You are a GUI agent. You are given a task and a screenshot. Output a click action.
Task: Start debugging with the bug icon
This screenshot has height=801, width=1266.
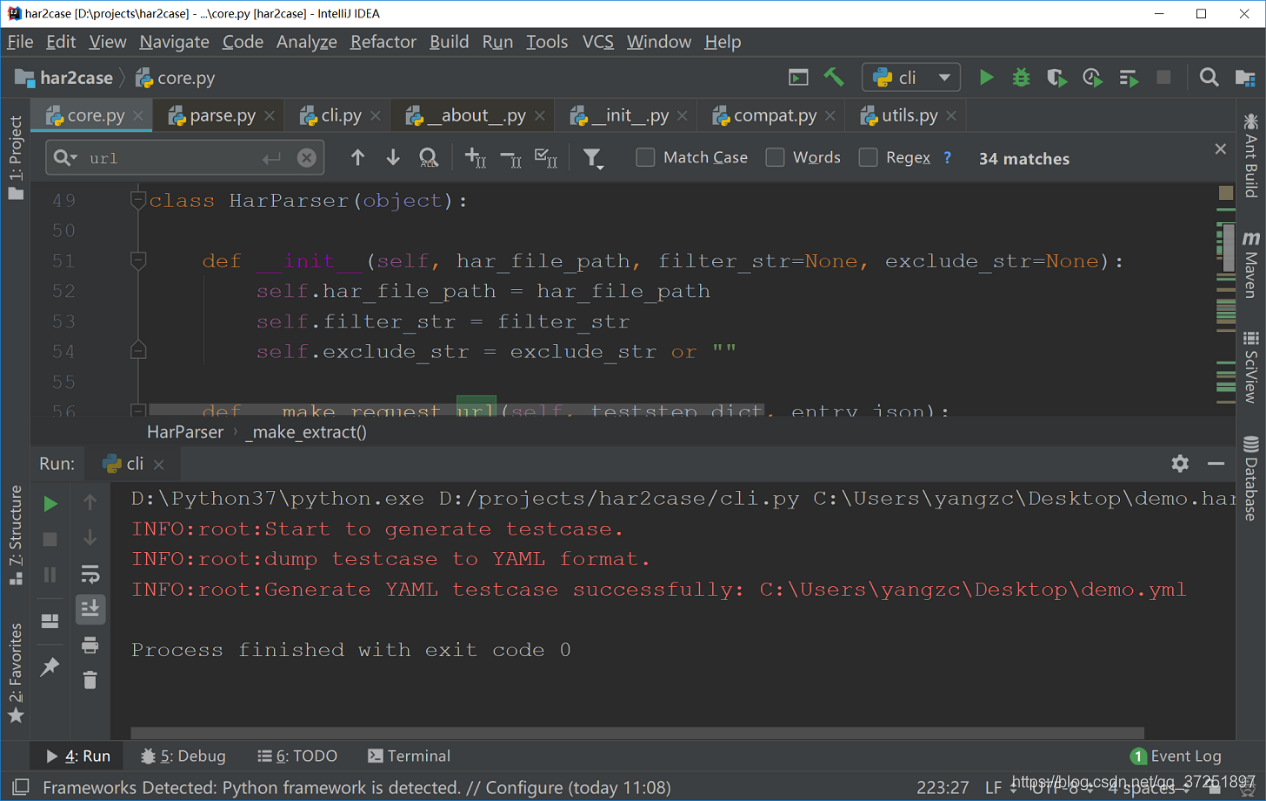(1021, 77)
